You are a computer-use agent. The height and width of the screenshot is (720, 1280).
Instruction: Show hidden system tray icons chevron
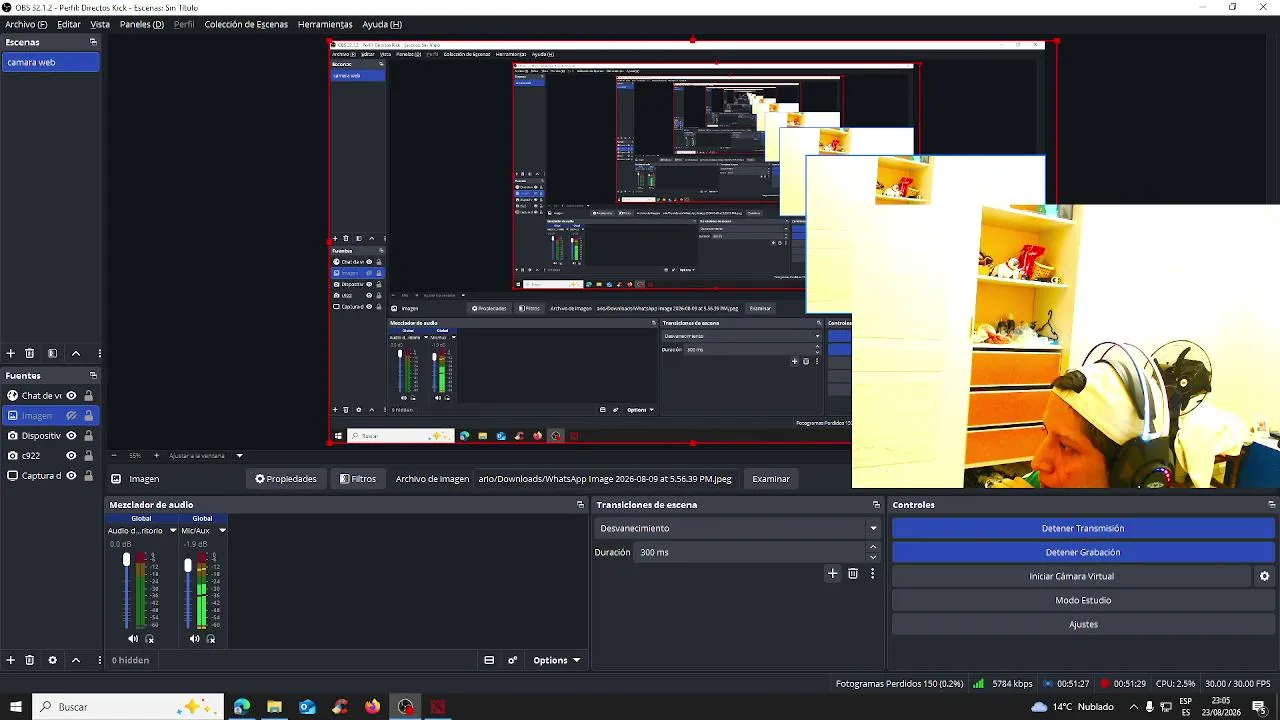click(x=1133, y=707)
